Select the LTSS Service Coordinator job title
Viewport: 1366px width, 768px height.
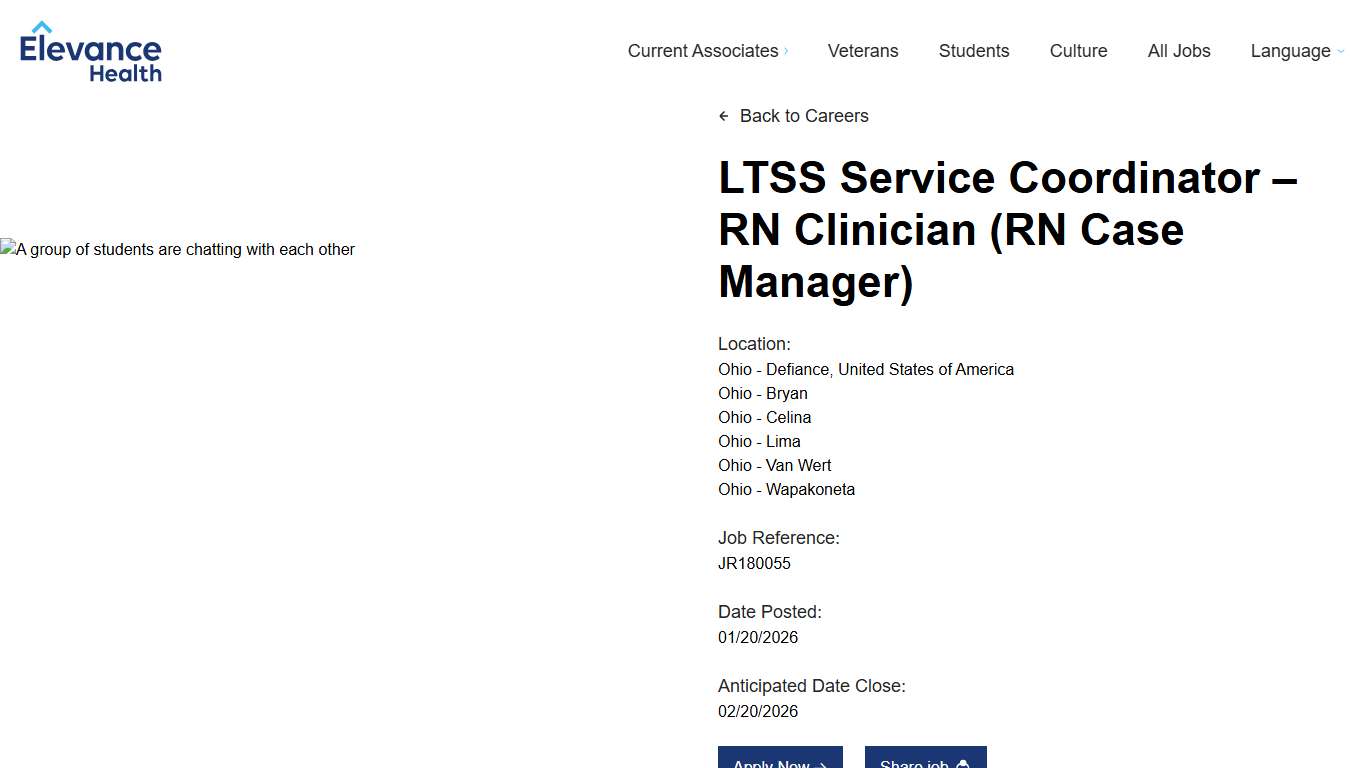tap(1008, 229)
